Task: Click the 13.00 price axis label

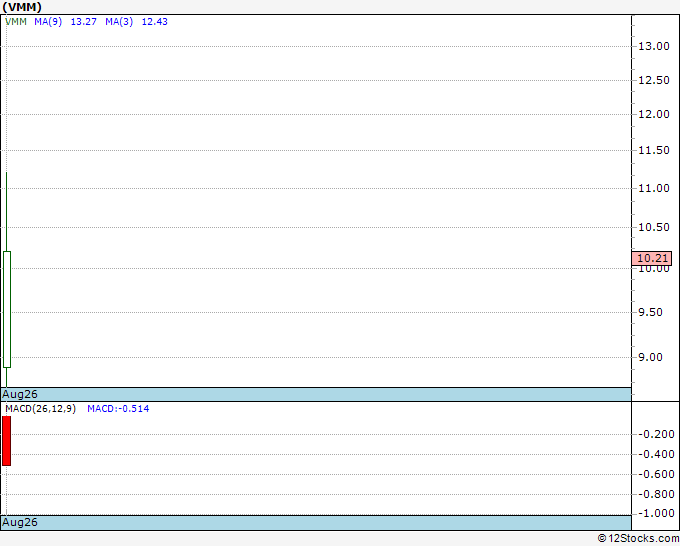Action: click(654, 46)
